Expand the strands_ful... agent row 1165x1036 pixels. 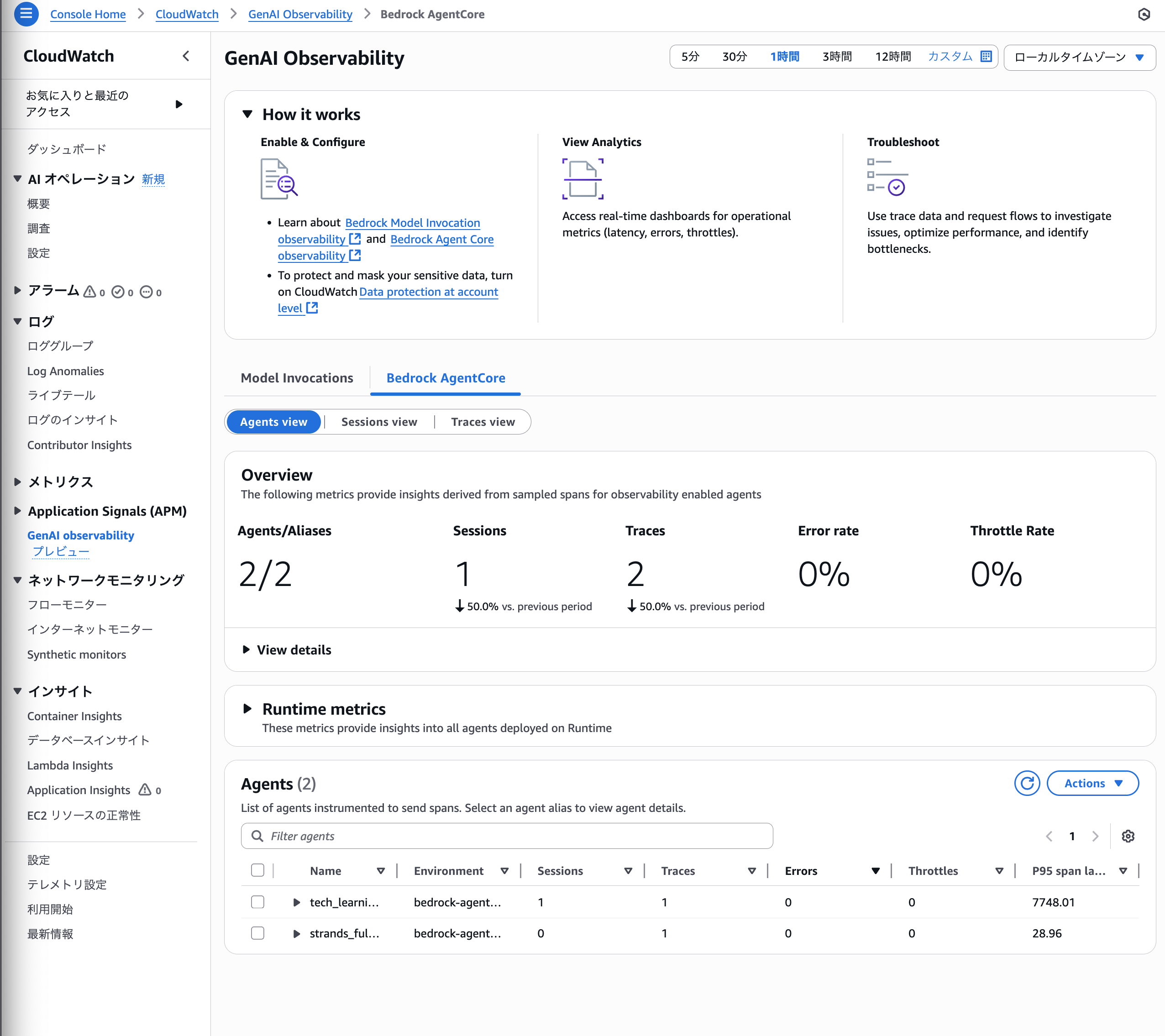tap(296, 933)
